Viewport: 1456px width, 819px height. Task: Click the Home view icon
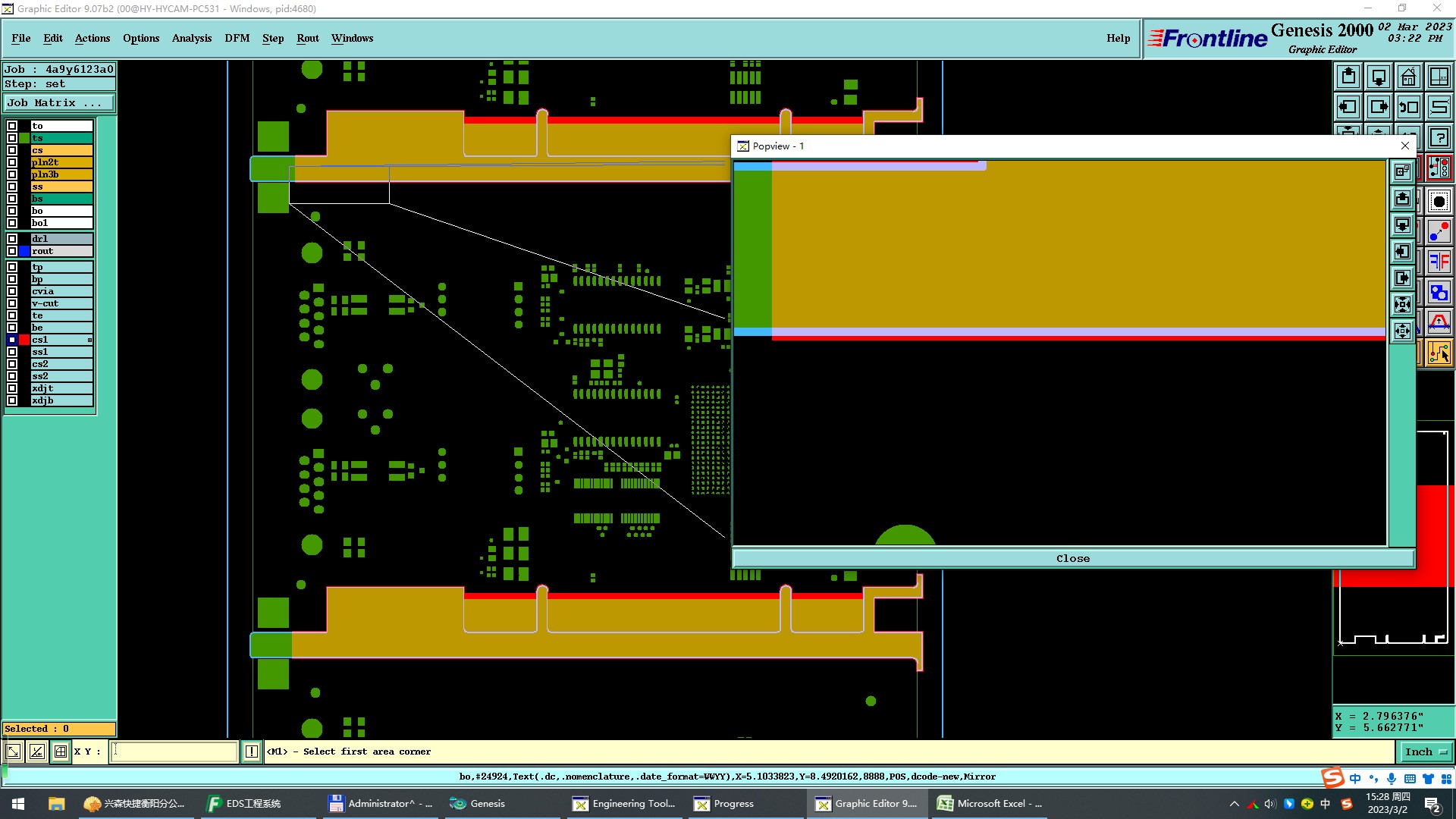pyautogui.click(x=1408, y=77)
